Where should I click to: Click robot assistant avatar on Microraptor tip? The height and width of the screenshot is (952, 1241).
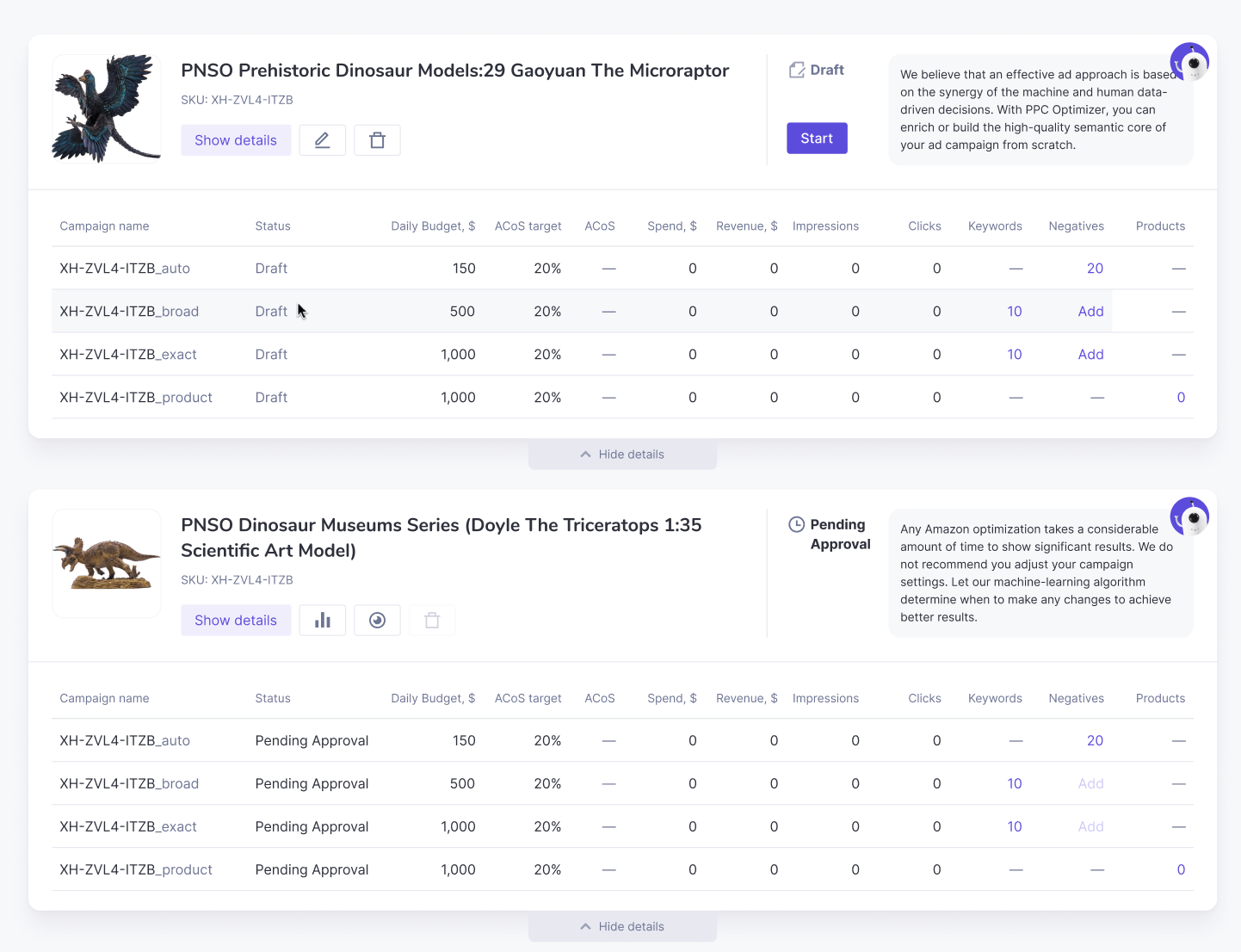point(1190,63)
